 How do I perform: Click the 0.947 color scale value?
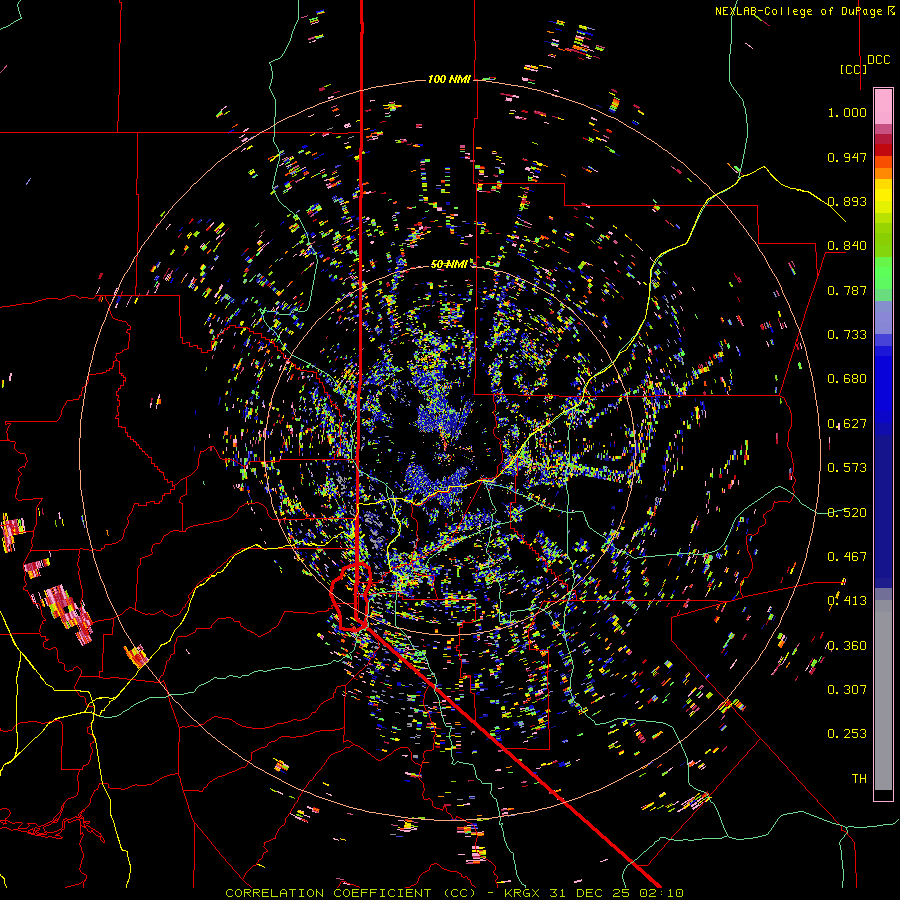point(847,157)
